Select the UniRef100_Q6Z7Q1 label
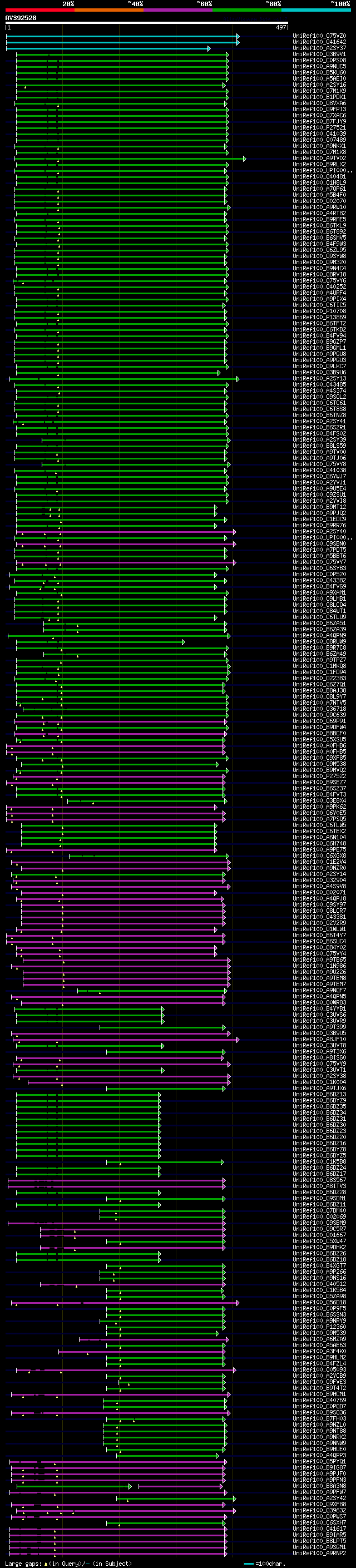This screenshot has width=356, height=1568. 319,684
